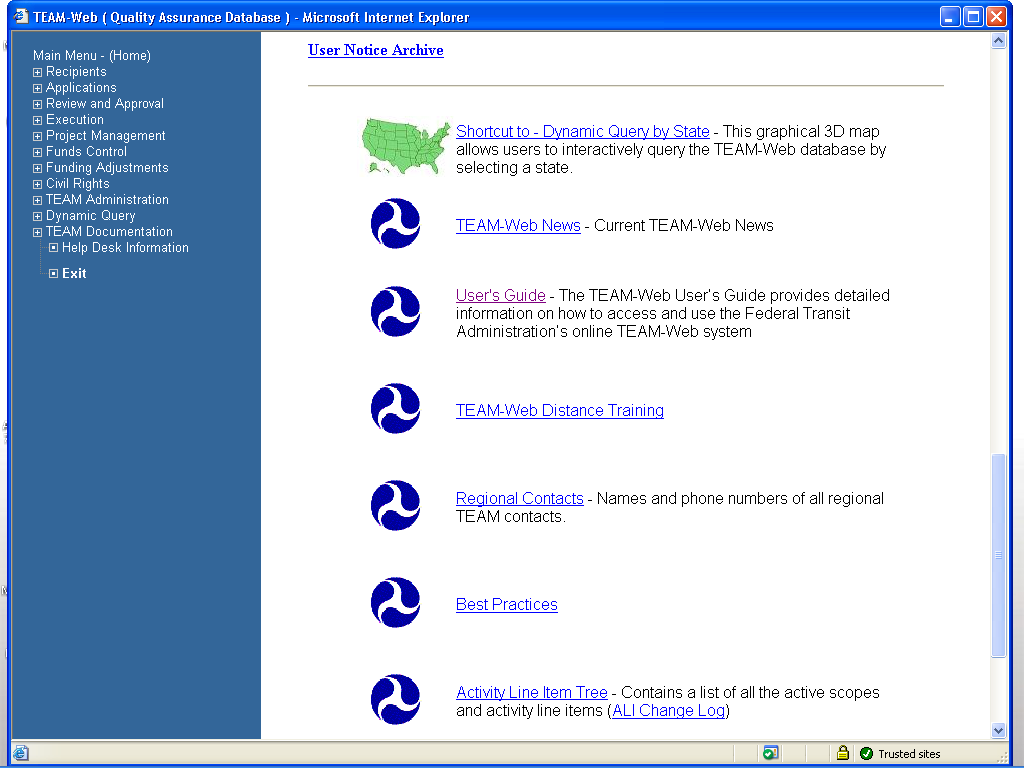This screenshot has height=768, width=1024.
Task: Expand the Review and Approval node
Action: pyautogui.click(x=37, y=104)
